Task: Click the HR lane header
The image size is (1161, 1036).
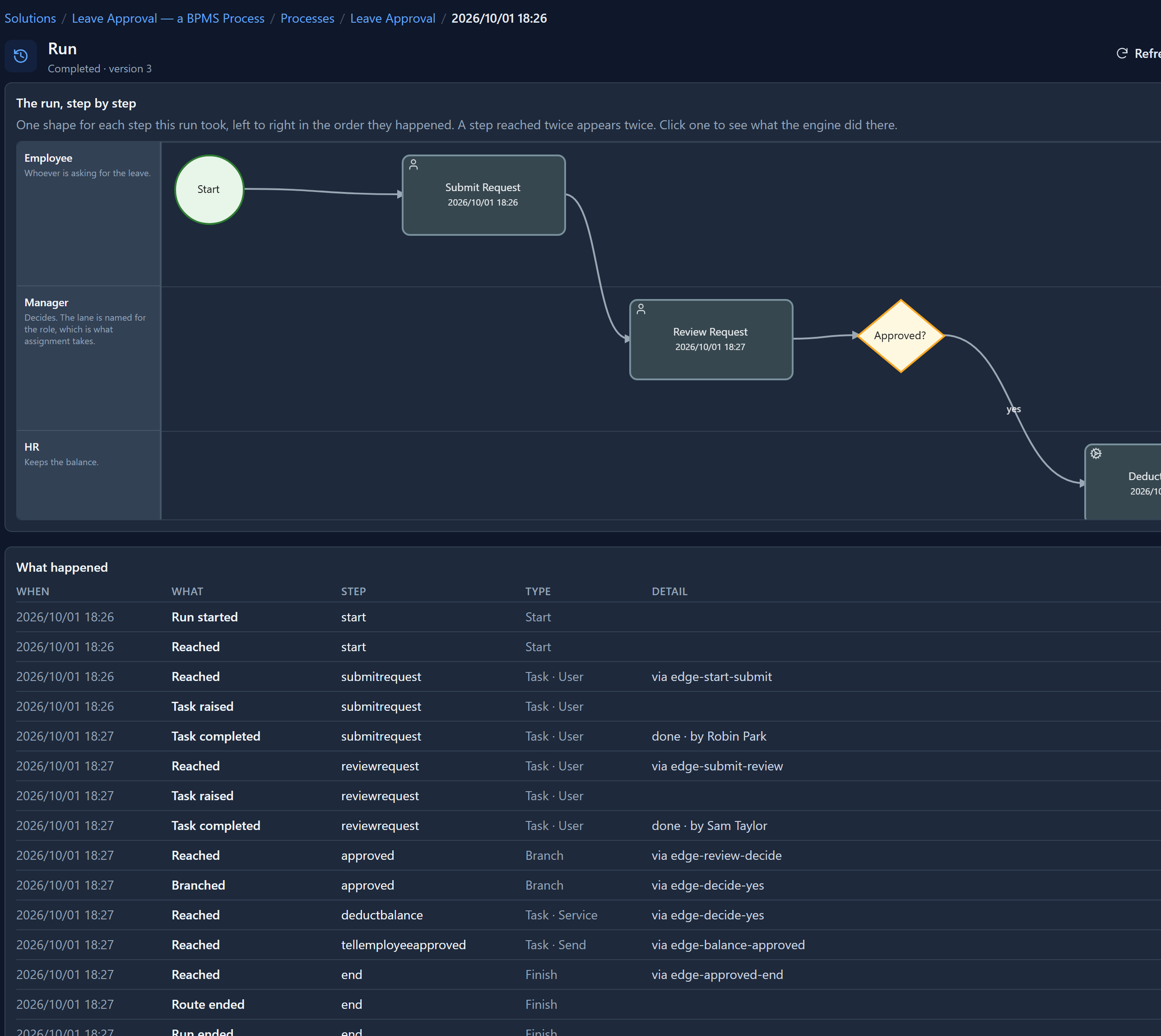Action: 89,475
